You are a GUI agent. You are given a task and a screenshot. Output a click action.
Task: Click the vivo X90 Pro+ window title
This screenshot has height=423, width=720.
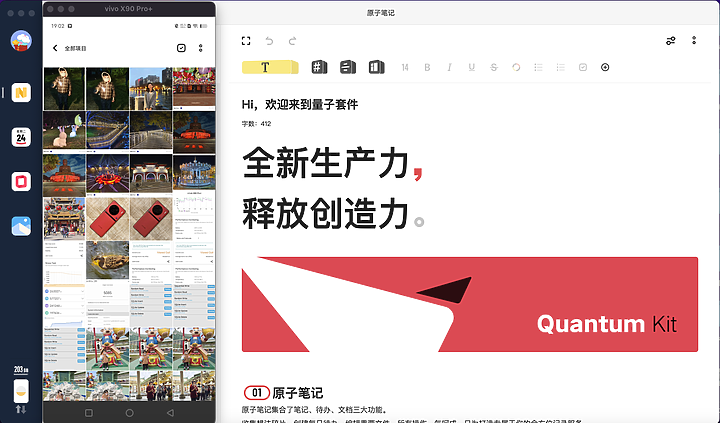click(x=129, y=9)
